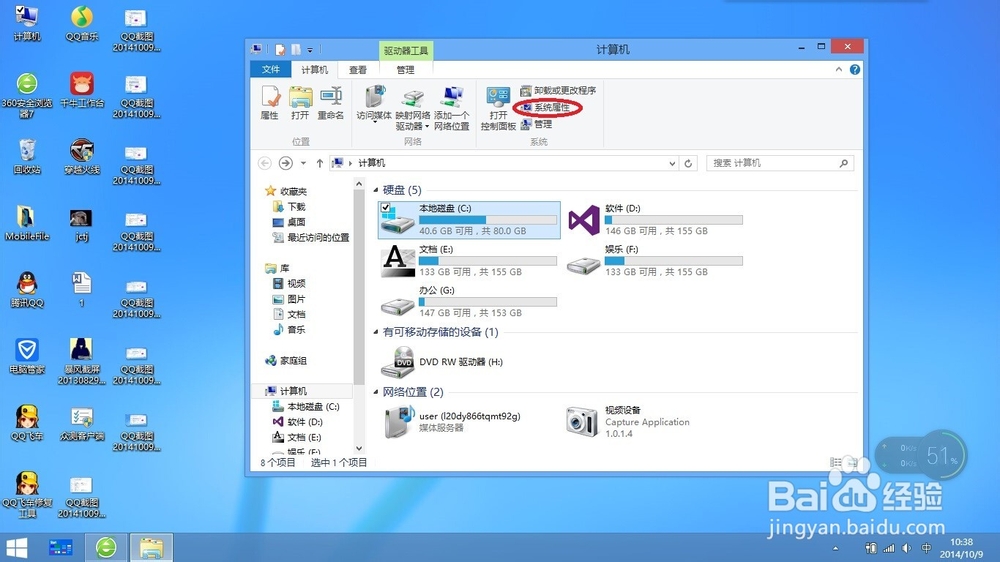Screen dimensions: 1000x562
Task: Click the 属性 ribbon icon
Action: 270,103
